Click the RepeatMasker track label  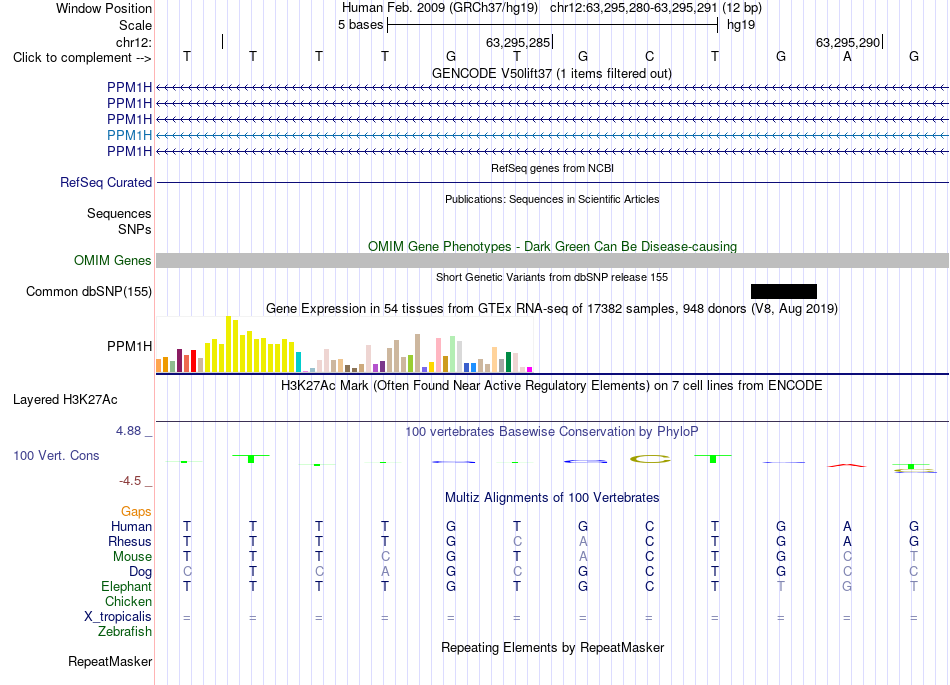(110, 661)
